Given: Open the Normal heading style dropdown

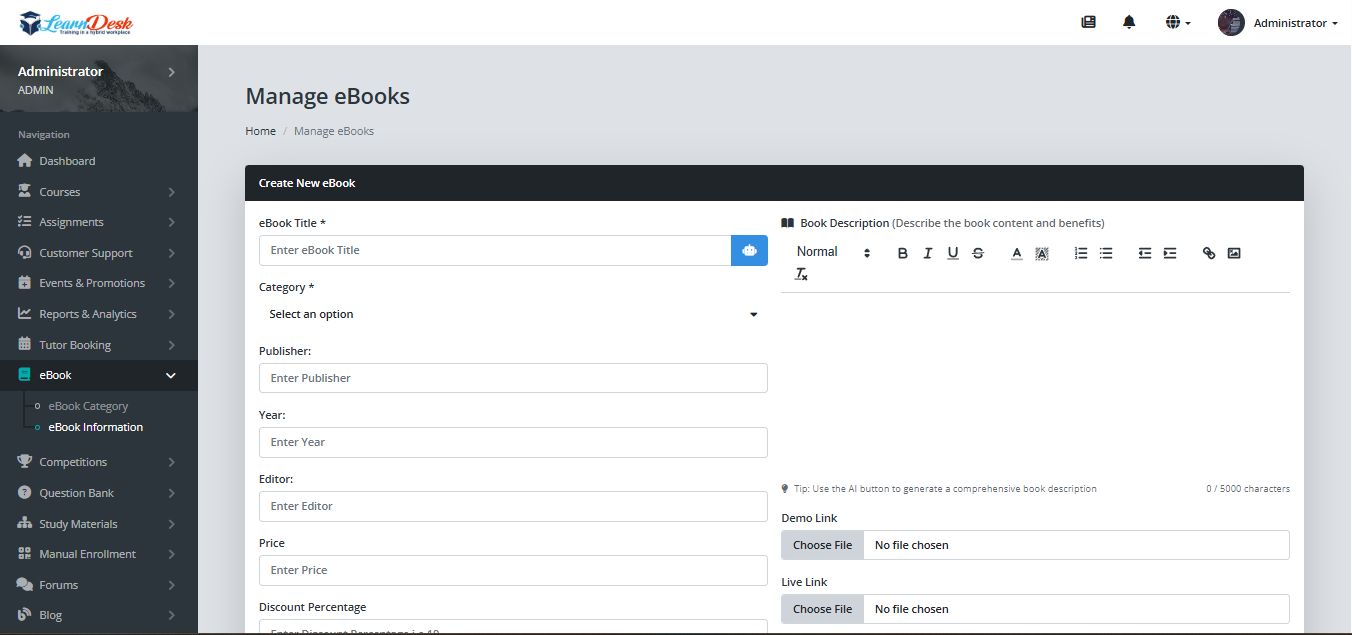Looking at the screenshot, I should pyautogui.click(x=834, y=252).
